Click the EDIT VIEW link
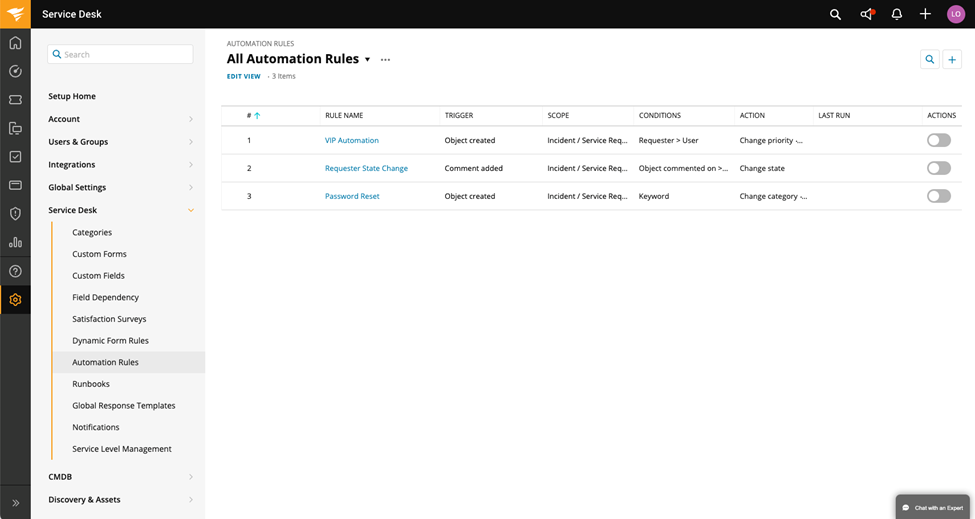The width and height of the screenshot is (975, 519). click(244, 76)
